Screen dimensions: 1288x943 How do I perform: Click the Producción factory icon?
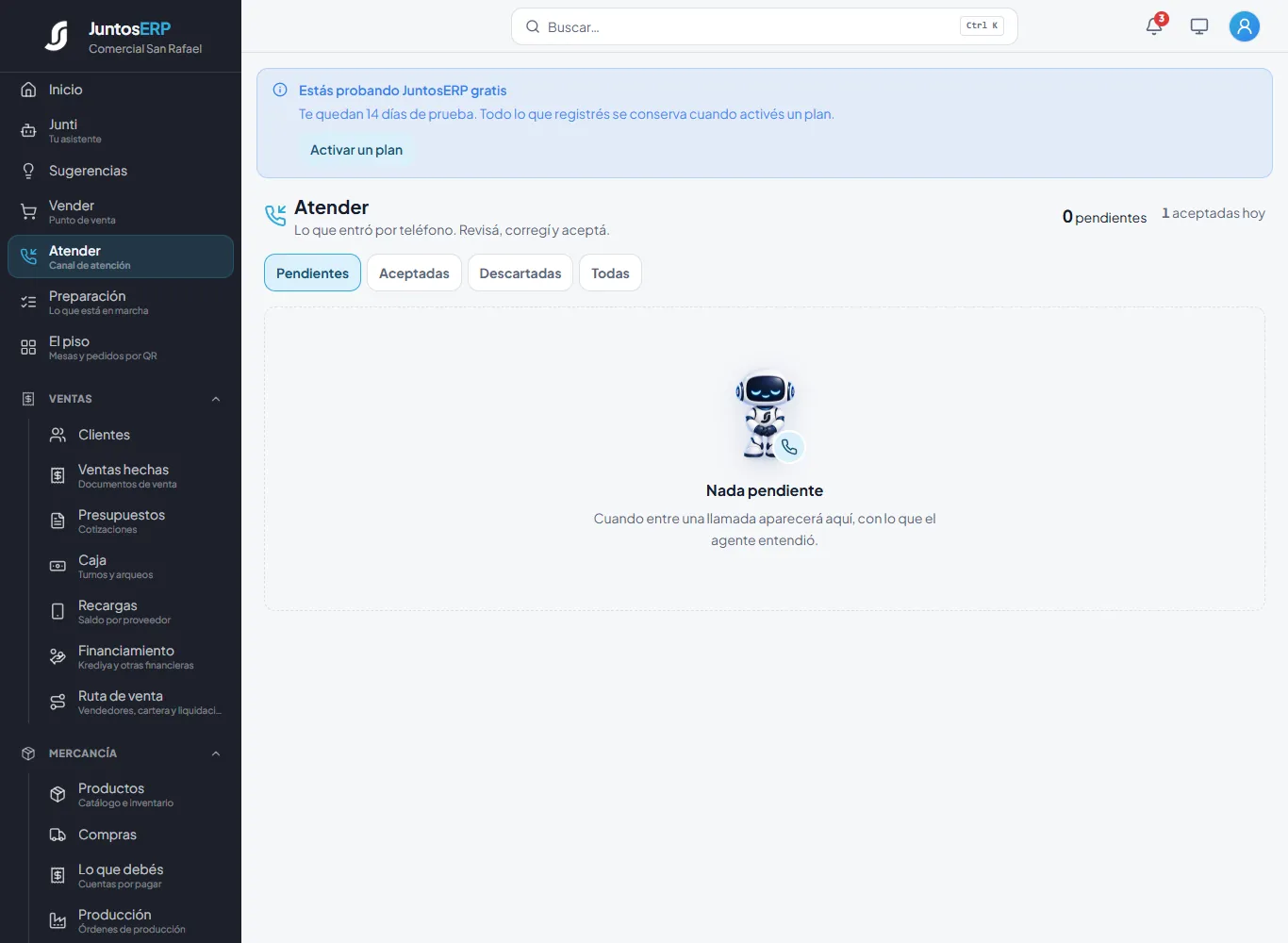pos(58,921)
